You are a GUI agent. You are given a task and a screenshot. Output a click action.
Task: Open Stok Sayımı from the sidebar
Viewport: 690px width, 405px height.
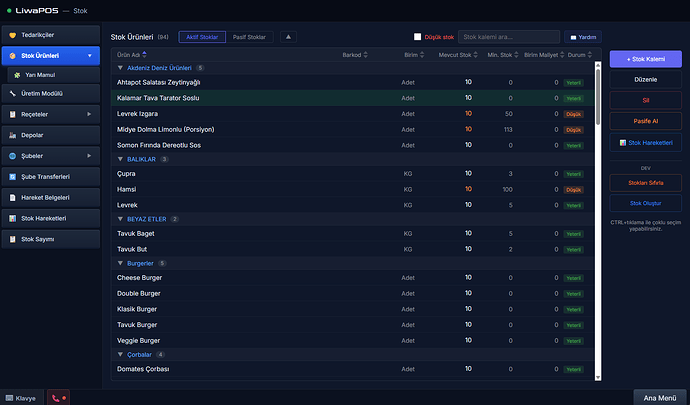pyautogui.click(x=50, y=239)
